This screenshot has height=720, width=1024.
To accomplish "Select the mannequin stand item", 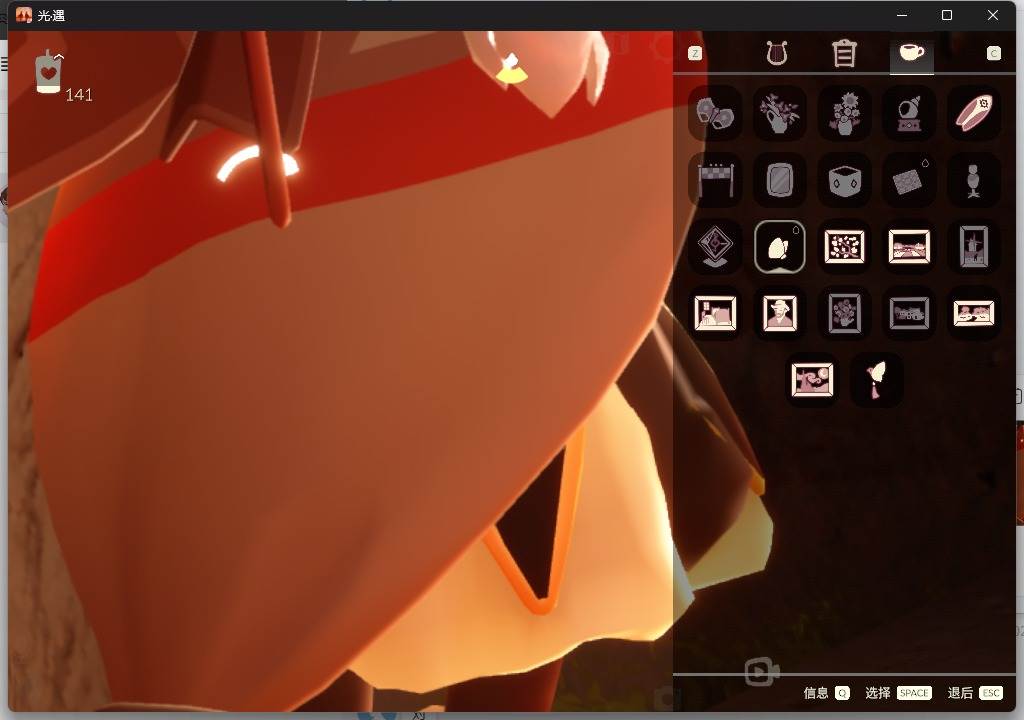I will pyautogui.click(x=974, y=180).
